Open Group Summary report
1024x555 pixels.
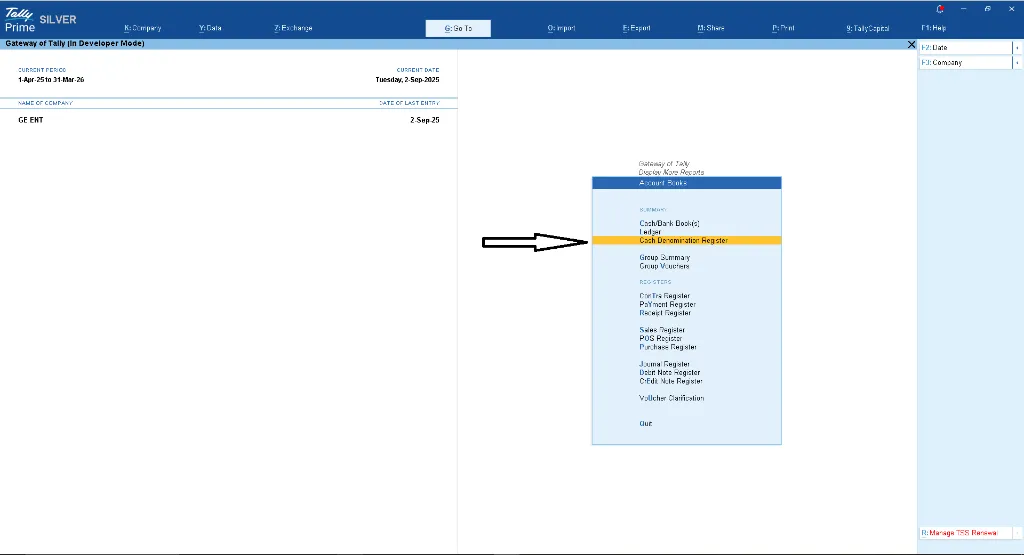665,257
